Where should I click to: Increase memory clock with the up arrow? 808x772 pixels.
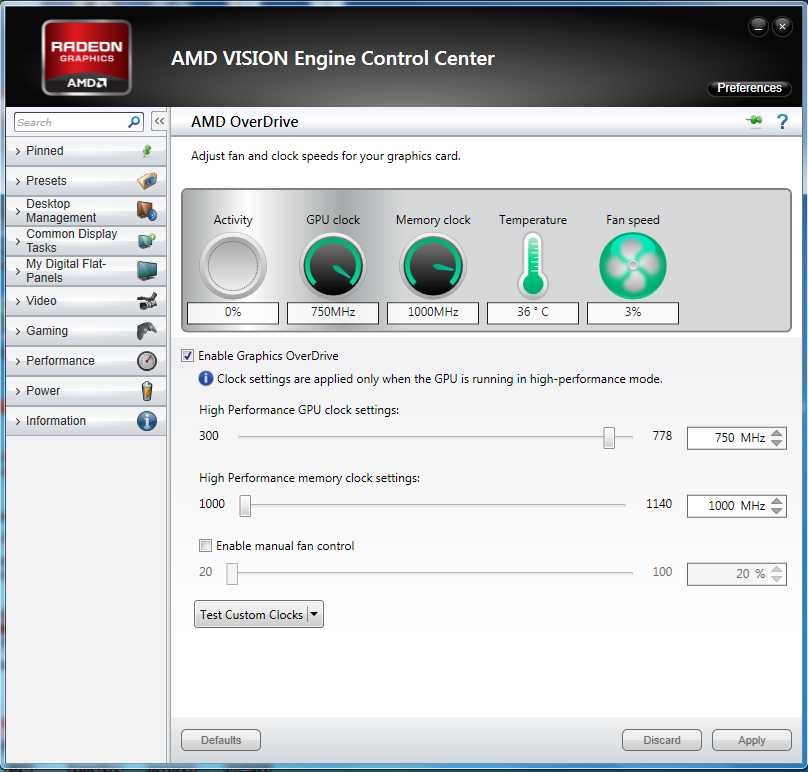(x=777, y=500)
